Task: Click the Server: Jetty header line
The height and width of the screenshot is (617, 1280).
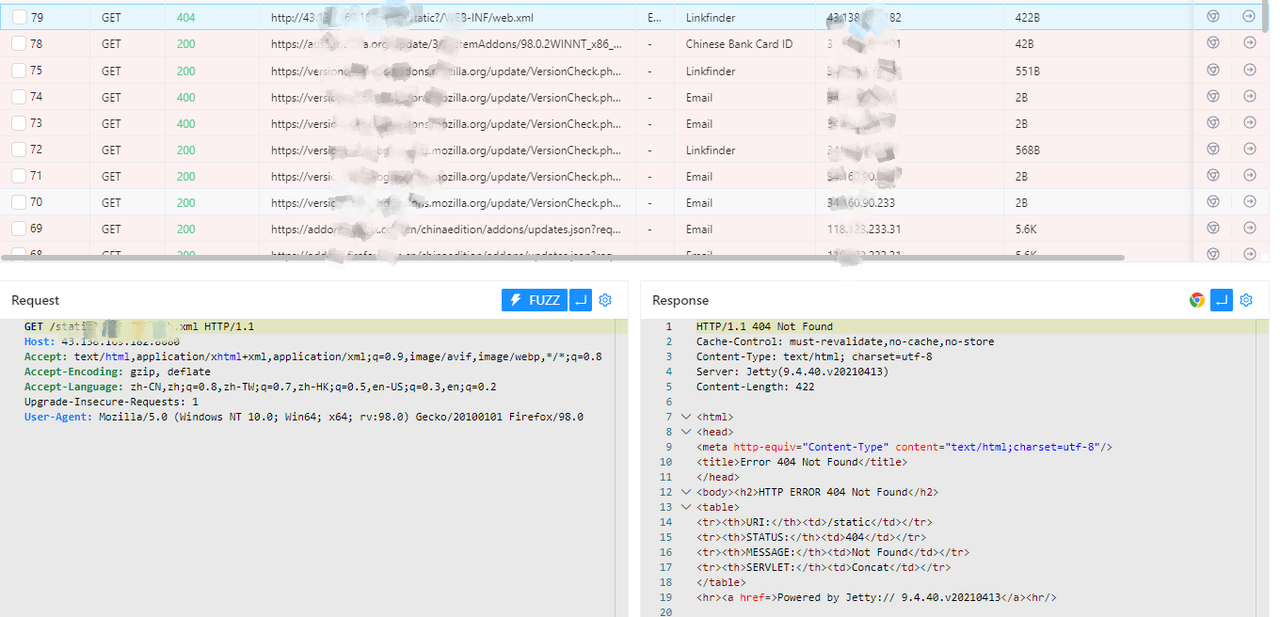Action: click(792, 372)
